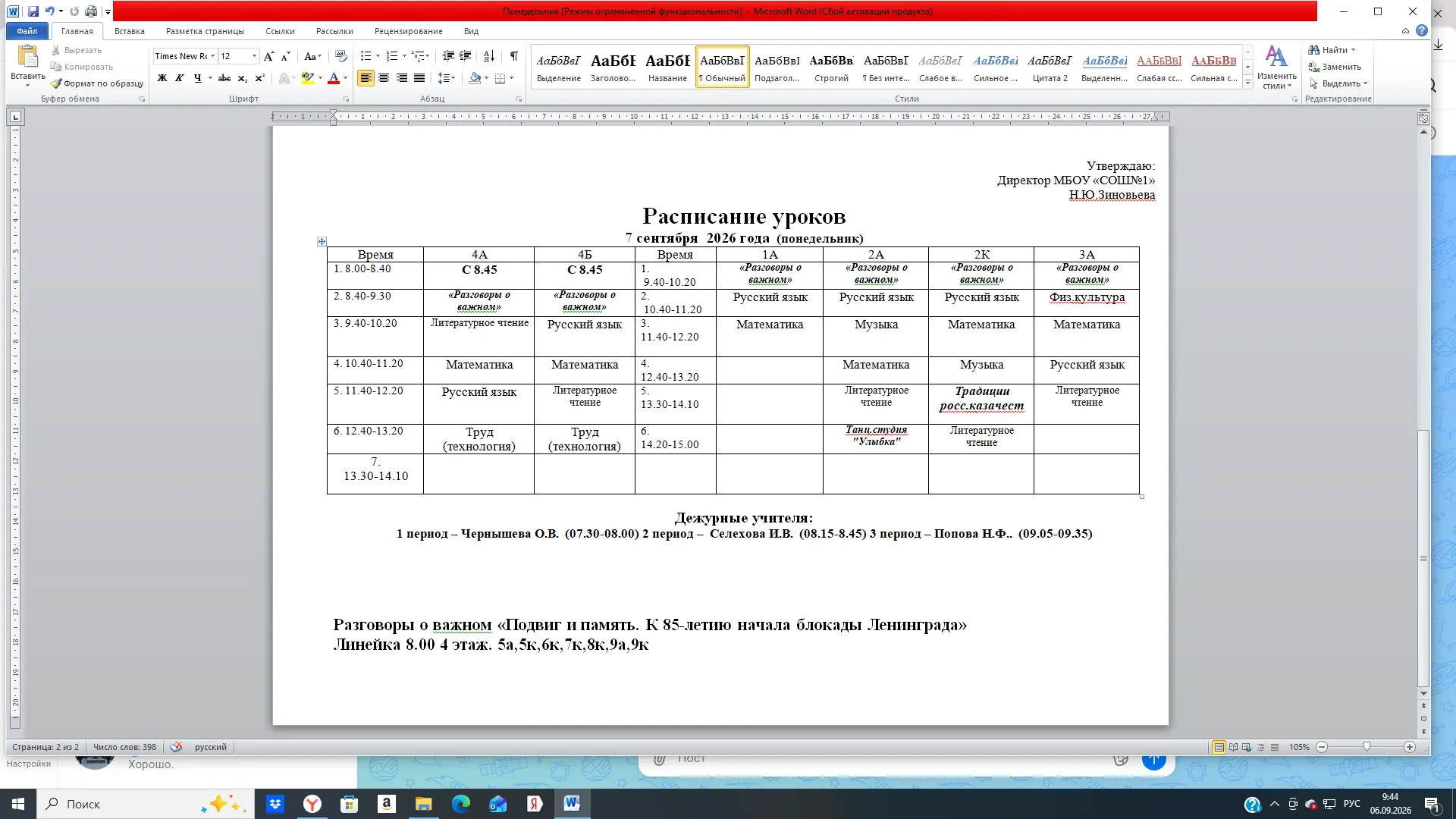1456x819 pixels.
Task: Click the language indicator 'русский' in status bar
Action: coord(211,747)
